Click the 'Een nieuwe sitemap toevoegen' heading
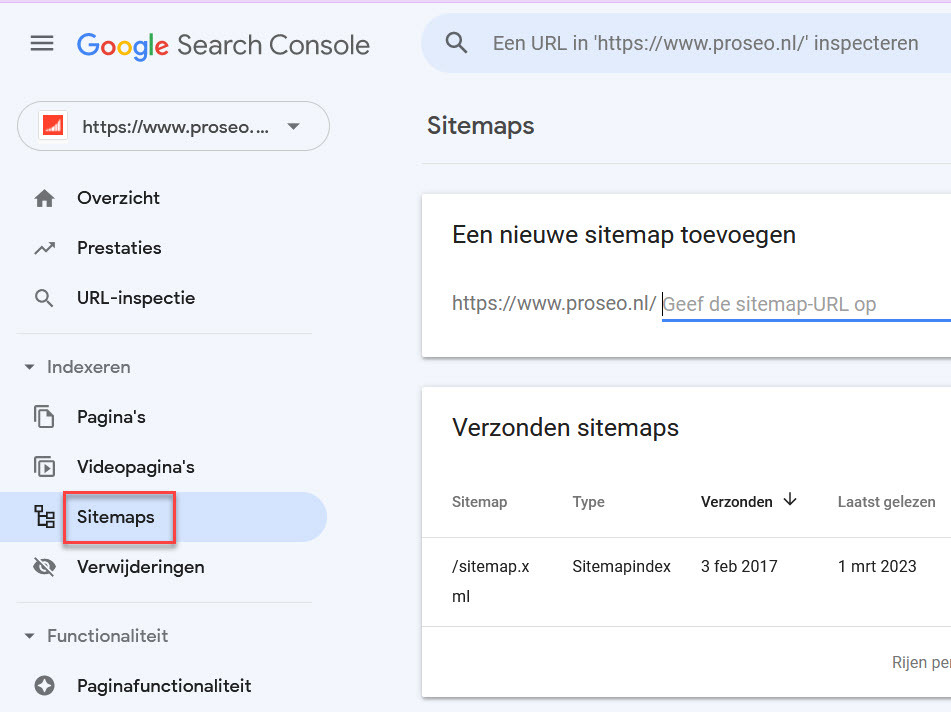The height and width of the screenshot is (712, 951). [x=623, y=235]
